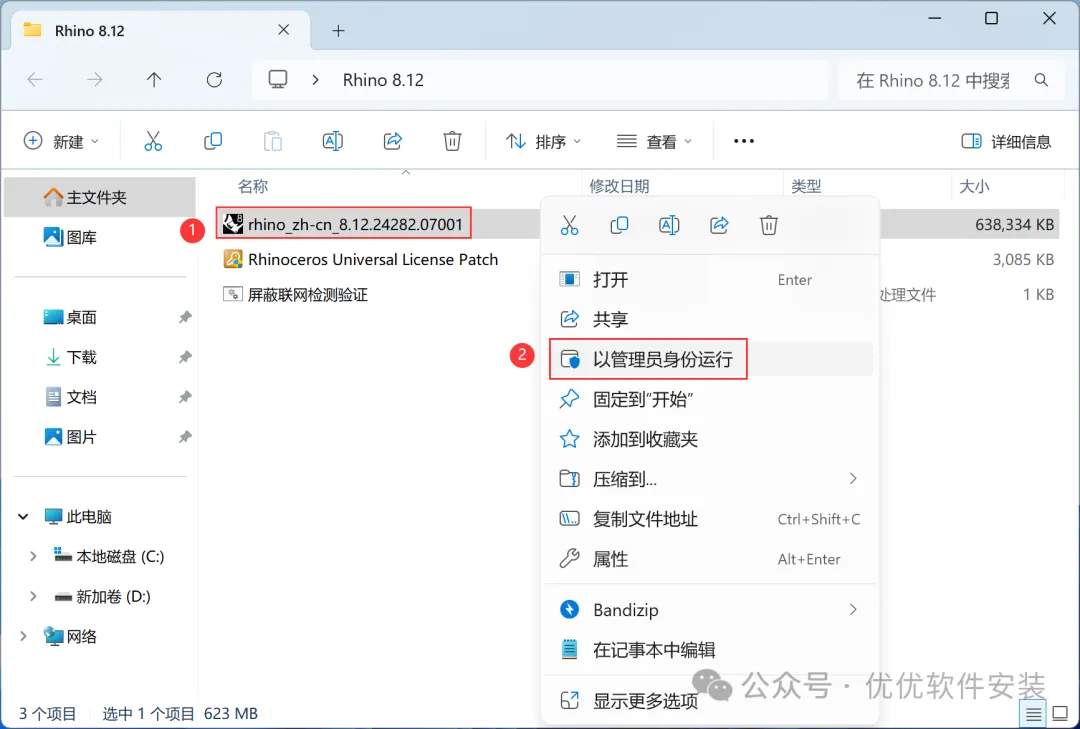Switch to the details list view icon
This screenshot has width=1080, height=729.
coord(1033,714)
